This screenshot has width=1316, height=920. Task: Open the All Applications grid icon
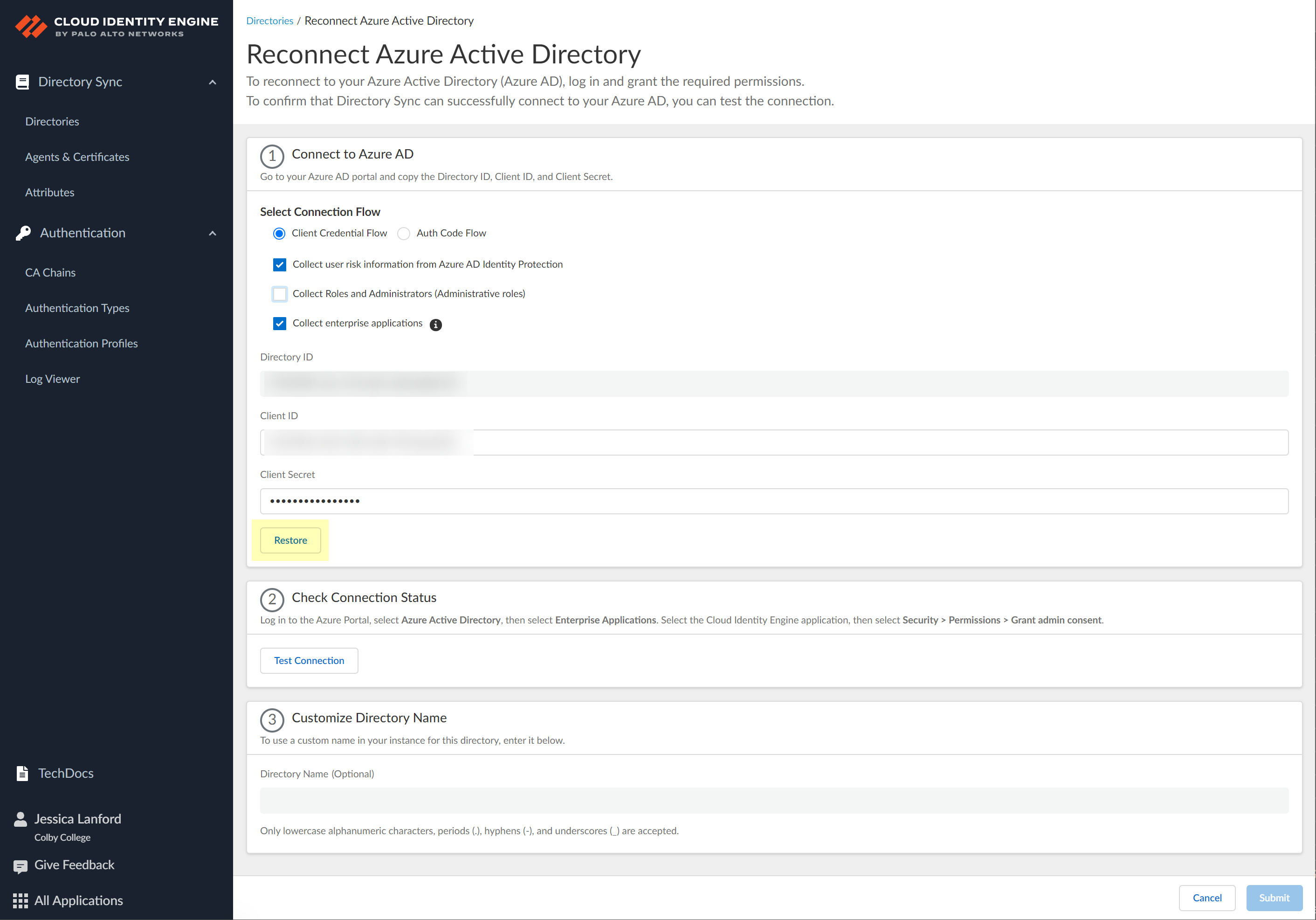click(x=21, y=900)
